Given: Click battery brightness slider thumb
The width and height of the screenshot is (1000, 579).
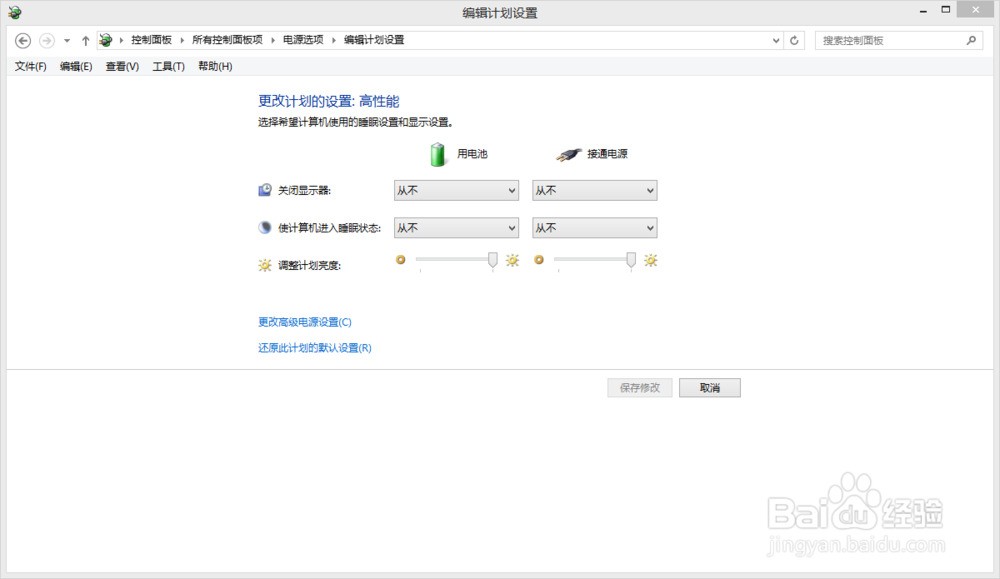Looking at the screenshot, I should [493, 260].
